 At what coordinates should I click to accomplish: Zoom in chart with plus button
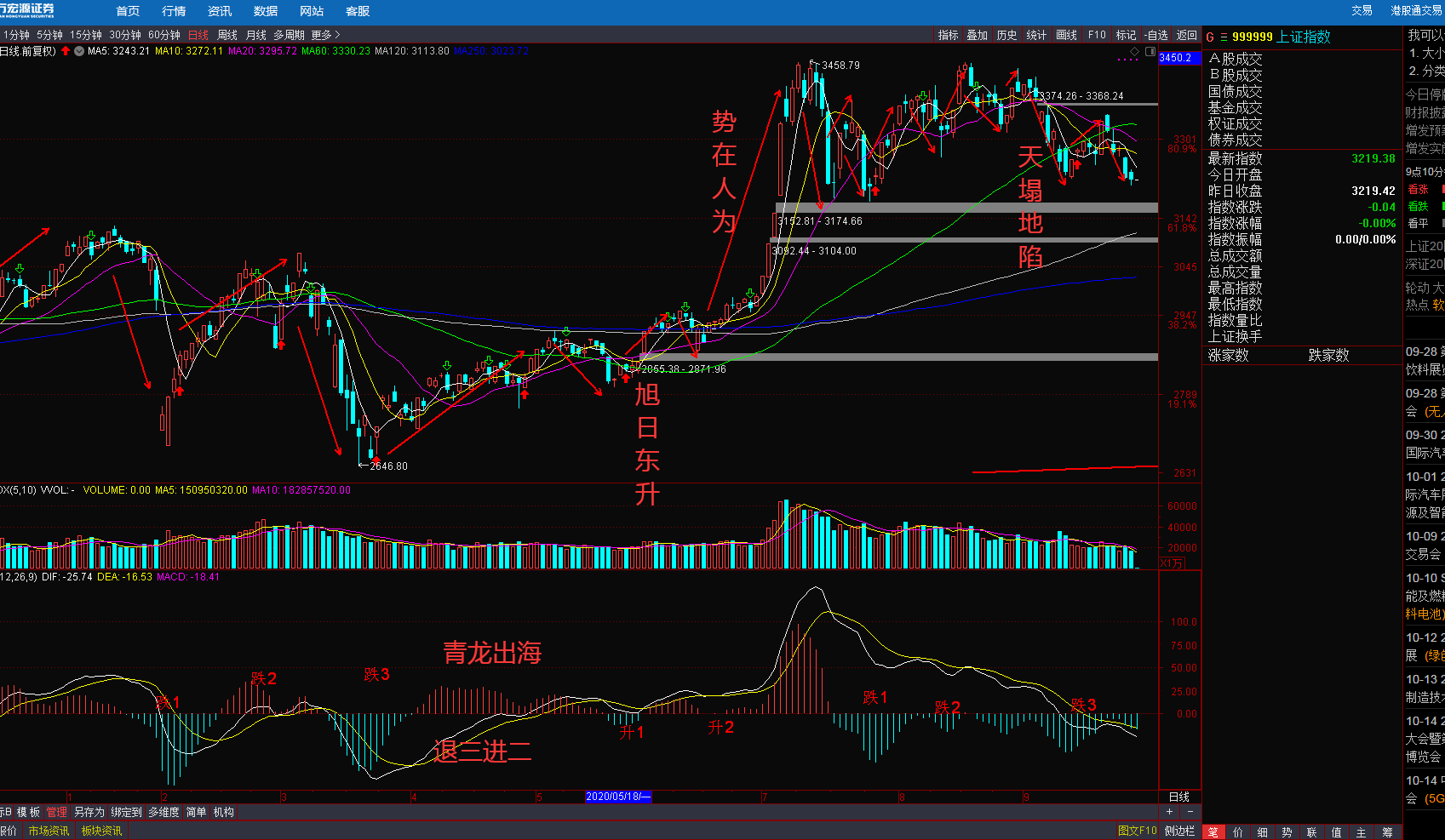(x=1169, y=812)
